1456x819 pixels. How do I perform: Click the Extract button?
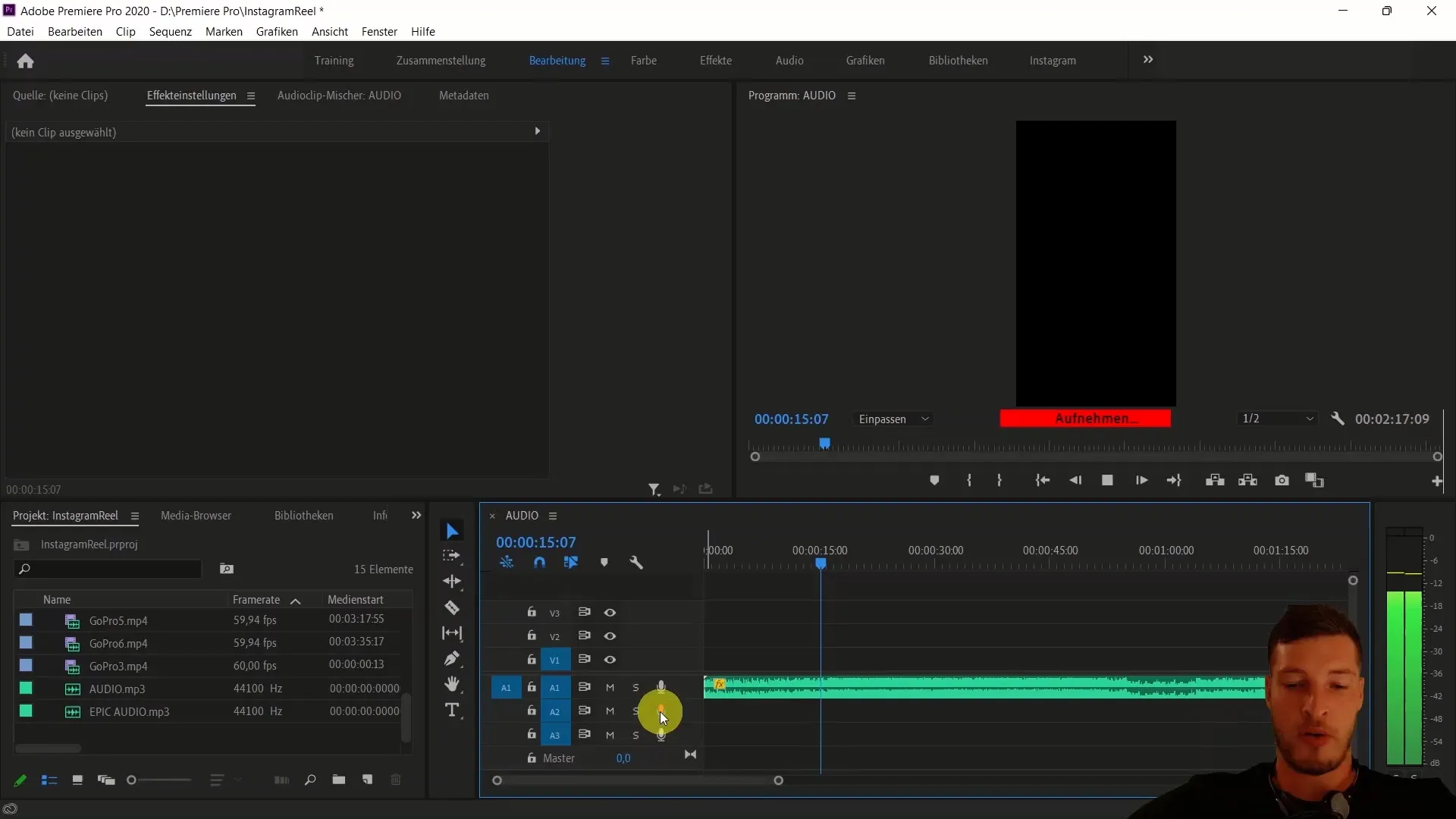(x=1247, y=481)
